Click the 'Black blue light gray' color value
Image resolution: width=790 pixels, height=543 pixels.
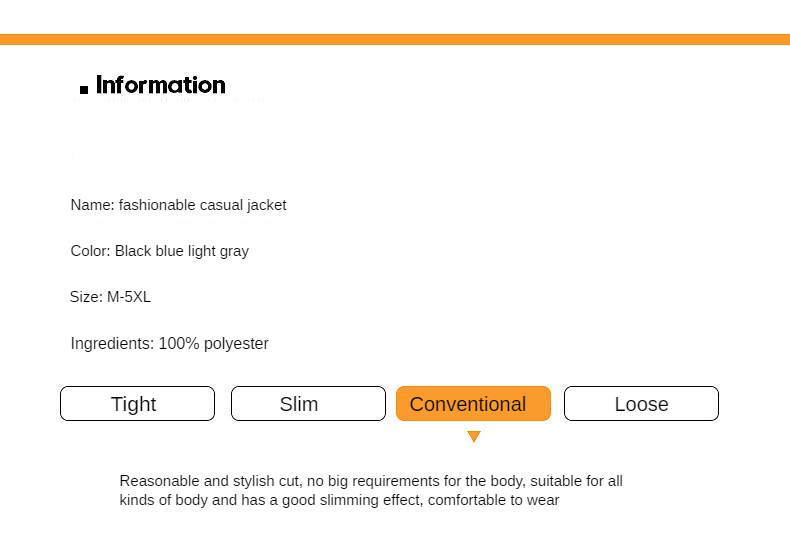click(182, 251)
